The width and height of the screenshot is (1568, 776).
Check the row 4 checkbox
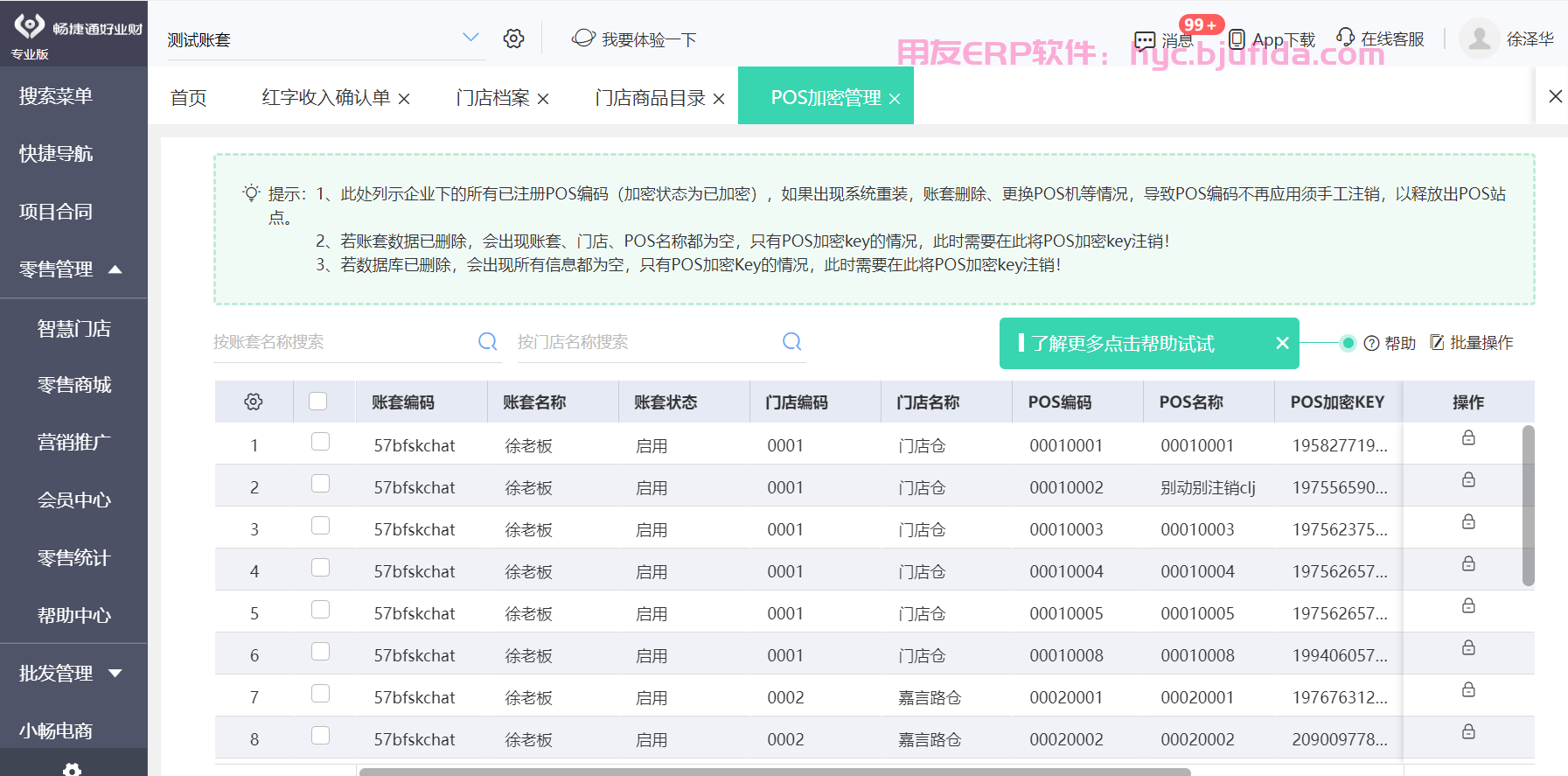[x=320, y=567]
